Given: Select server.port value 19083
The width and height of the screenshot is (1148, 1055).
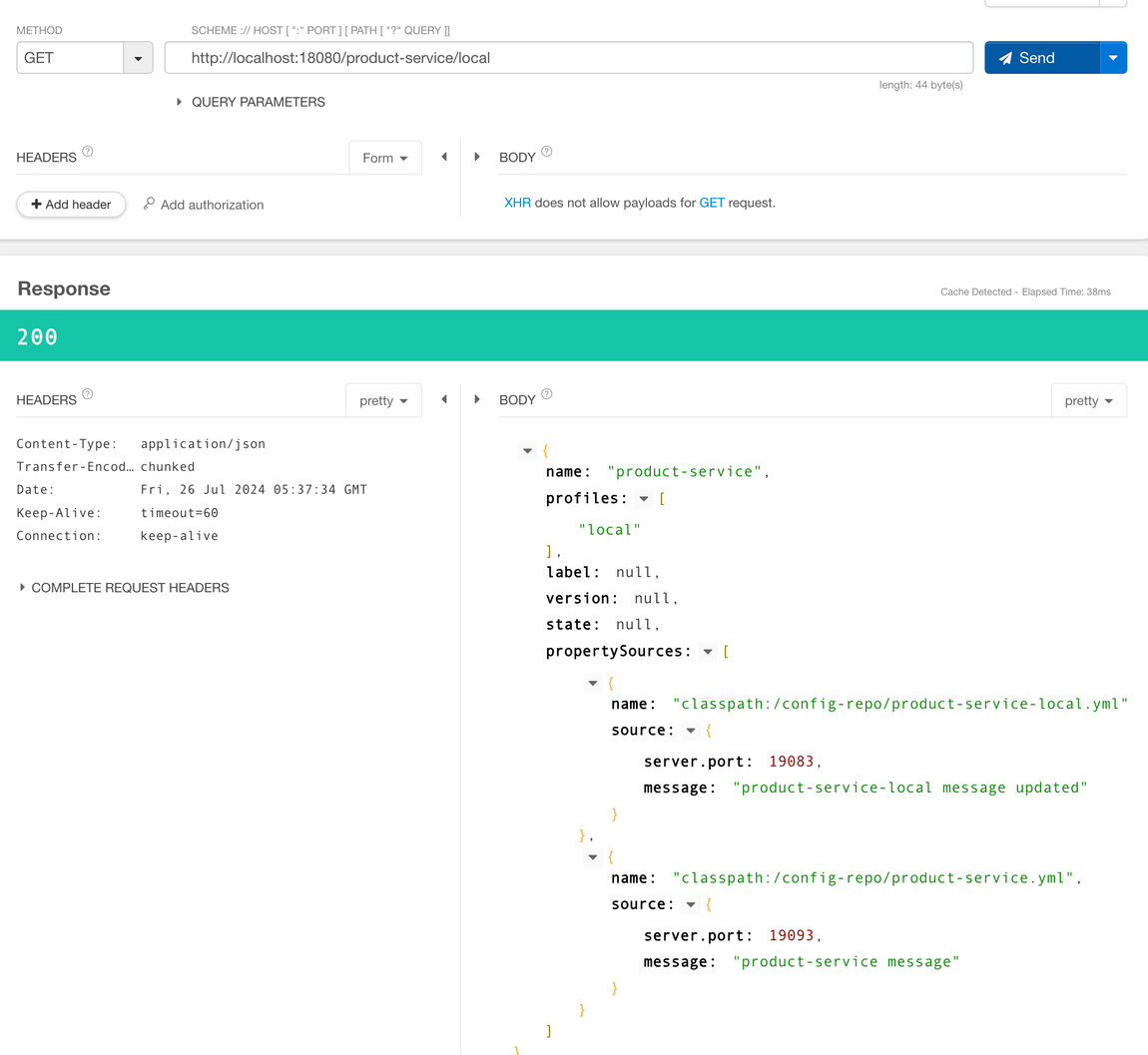Looking at the screenshot, I should [791, 763].
